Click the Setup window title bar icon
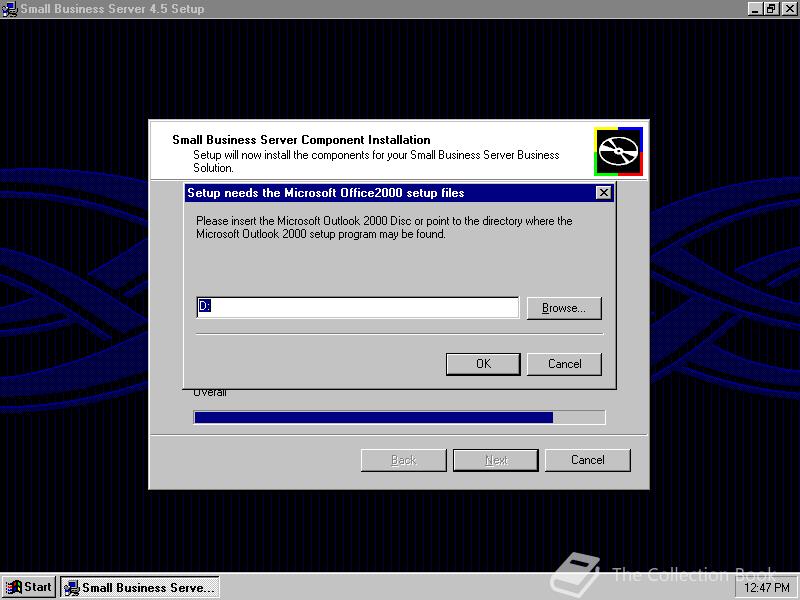The height and width of the screenshot is (600, 800). (9, 9)
